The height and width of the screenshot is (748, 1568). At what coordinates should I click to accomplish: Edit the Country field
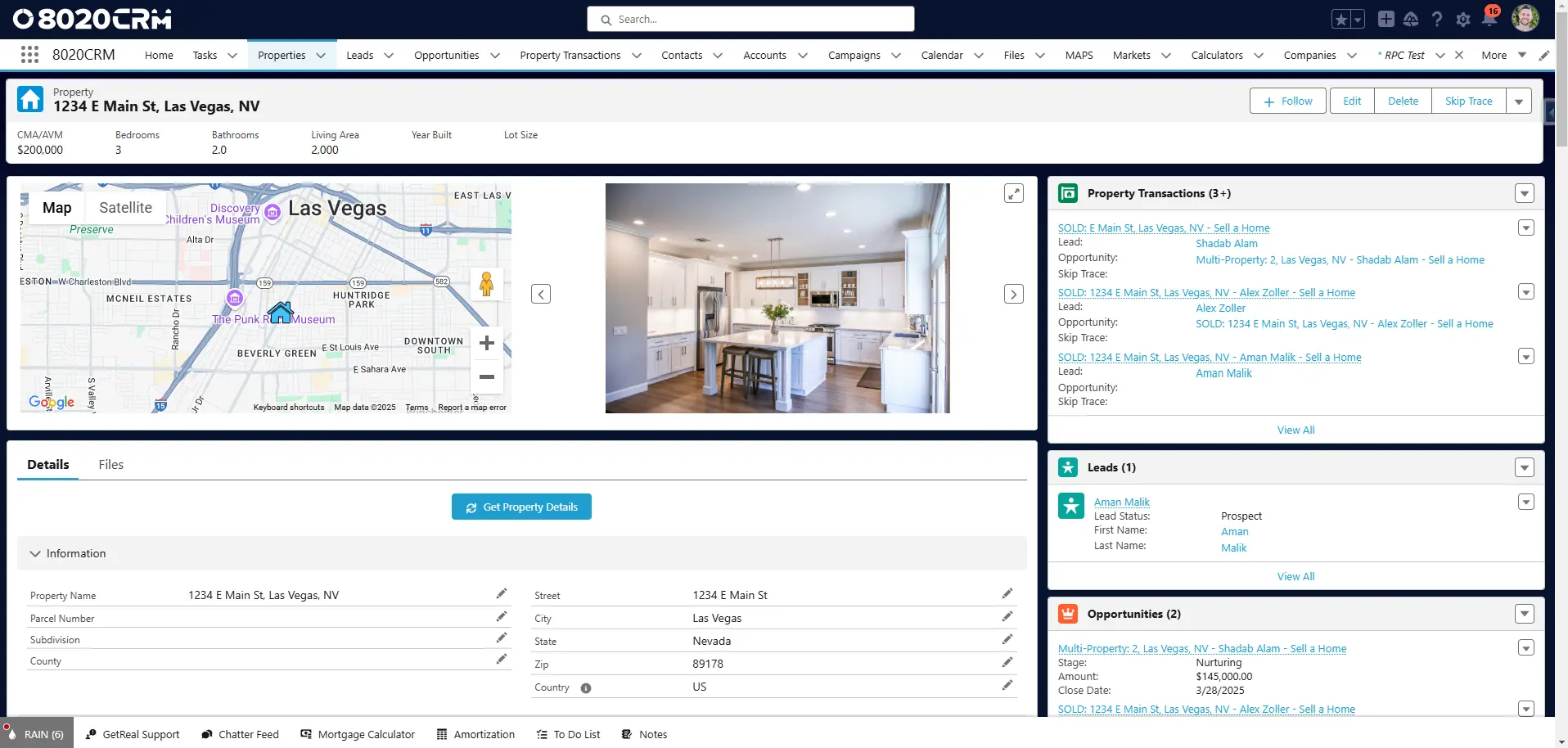[x=1007, y=685]
